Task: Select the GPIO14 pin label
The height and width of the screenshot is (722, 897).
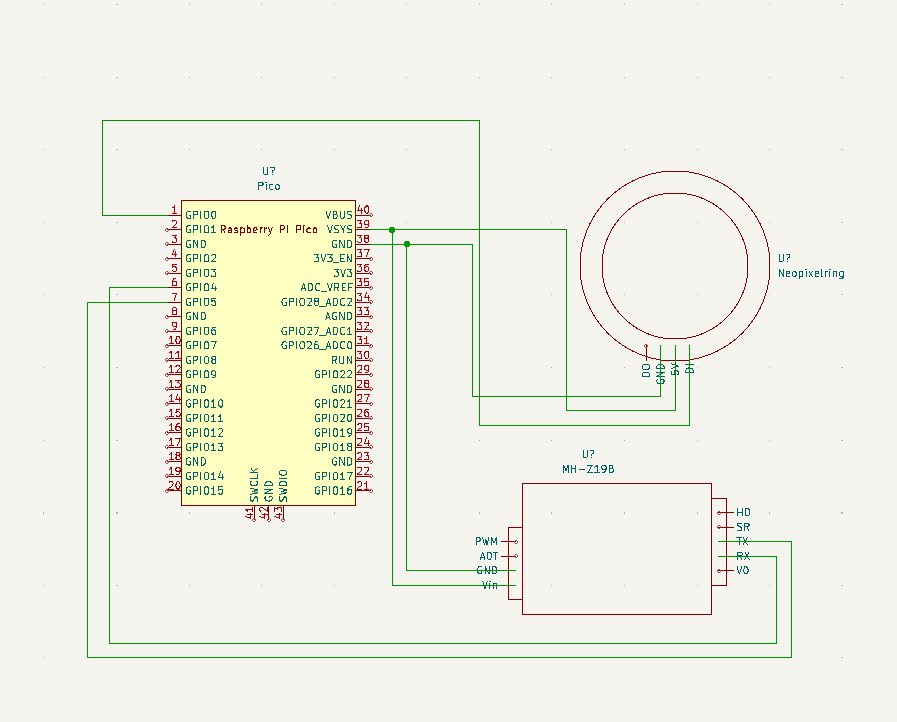Action: 204,477
